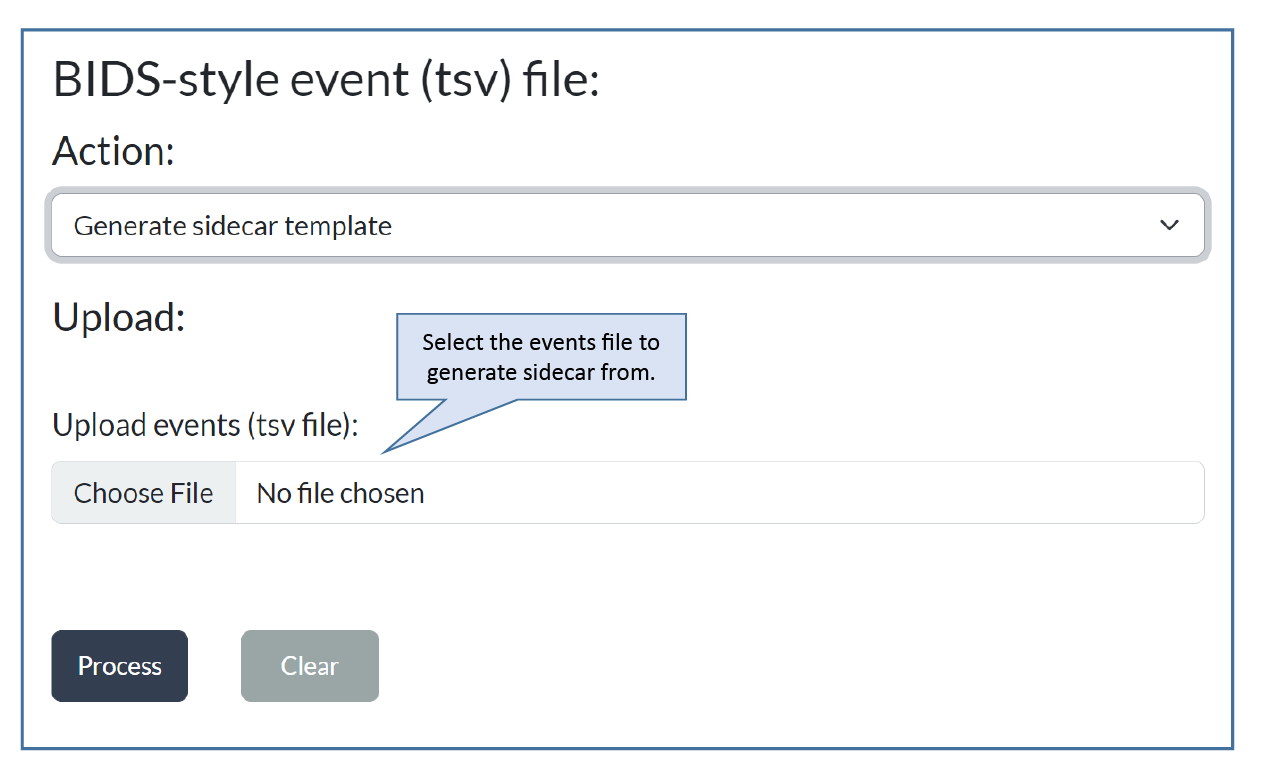This screenshot has height=772, width=1266.
Task: Click 'generate sidecar from.' tooltip line
Action: click(x=541, y=373)
